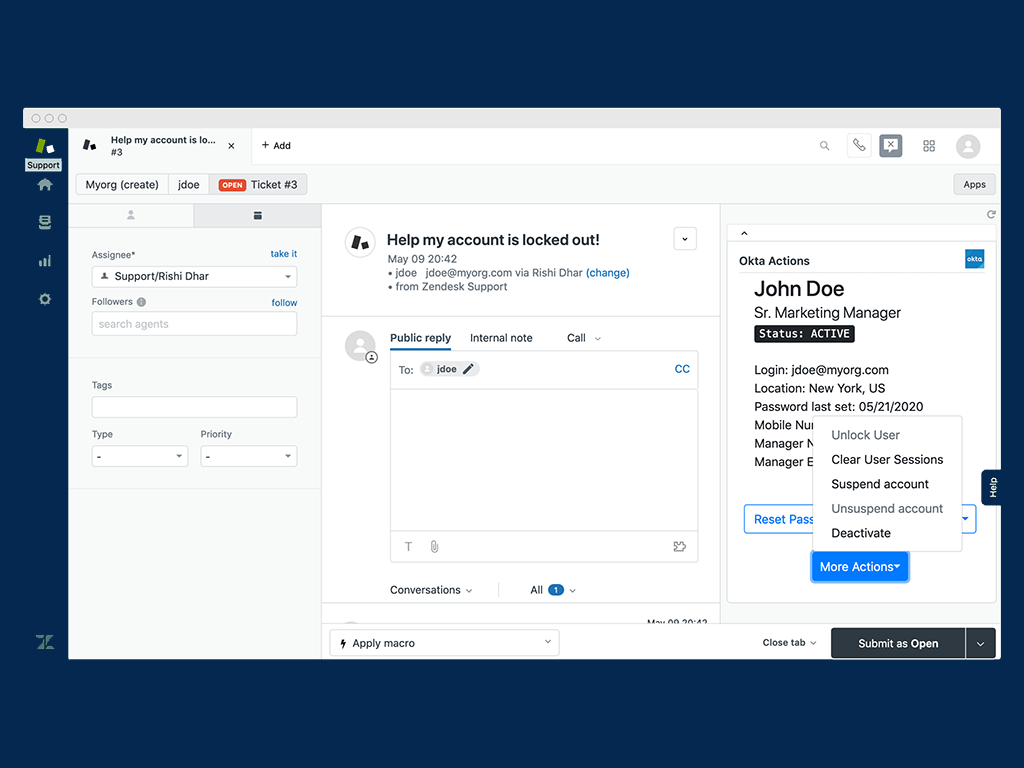This screenshot has height=768, width=1024.
Task: Click the reply message text area
Action: point(544,460)
